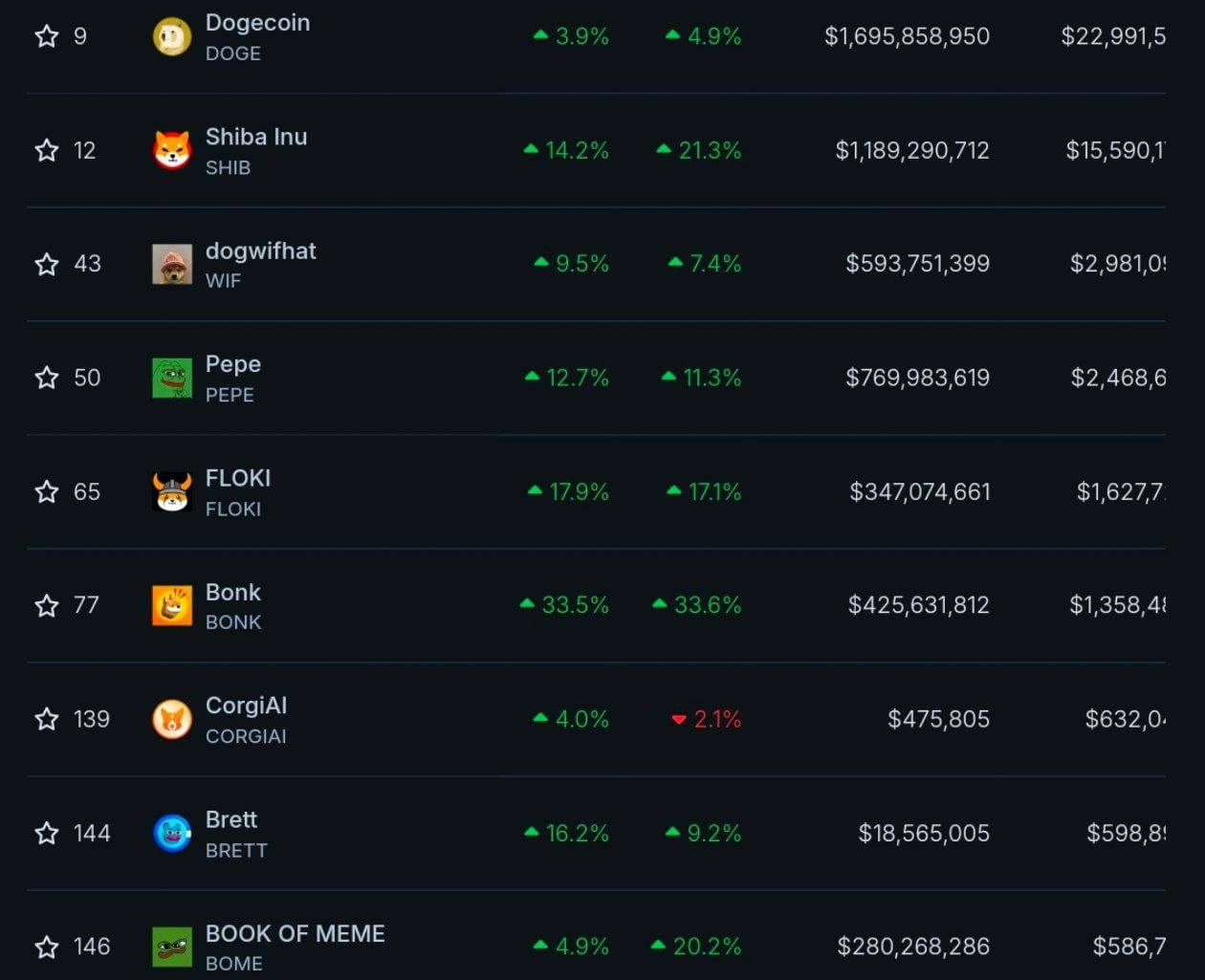Star Brett to add to favorites
This screenshot has height=980, width=1205.
click(x=46, y=833)
